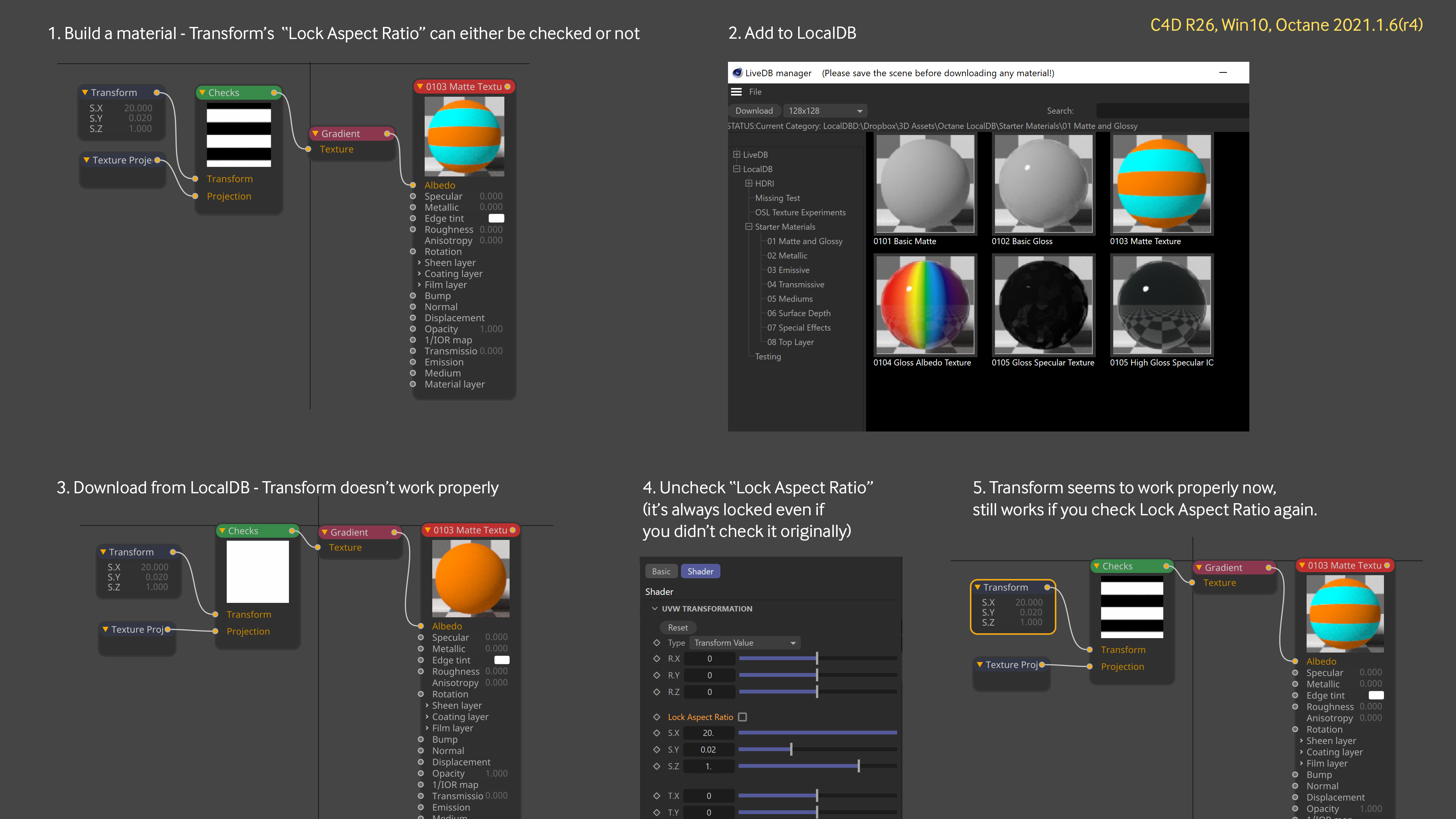Image resolution: width=1456 pixels, height=819 pixels.
Task: Click the keyframe diamond next to S.Z
Action: click(656, 766)
